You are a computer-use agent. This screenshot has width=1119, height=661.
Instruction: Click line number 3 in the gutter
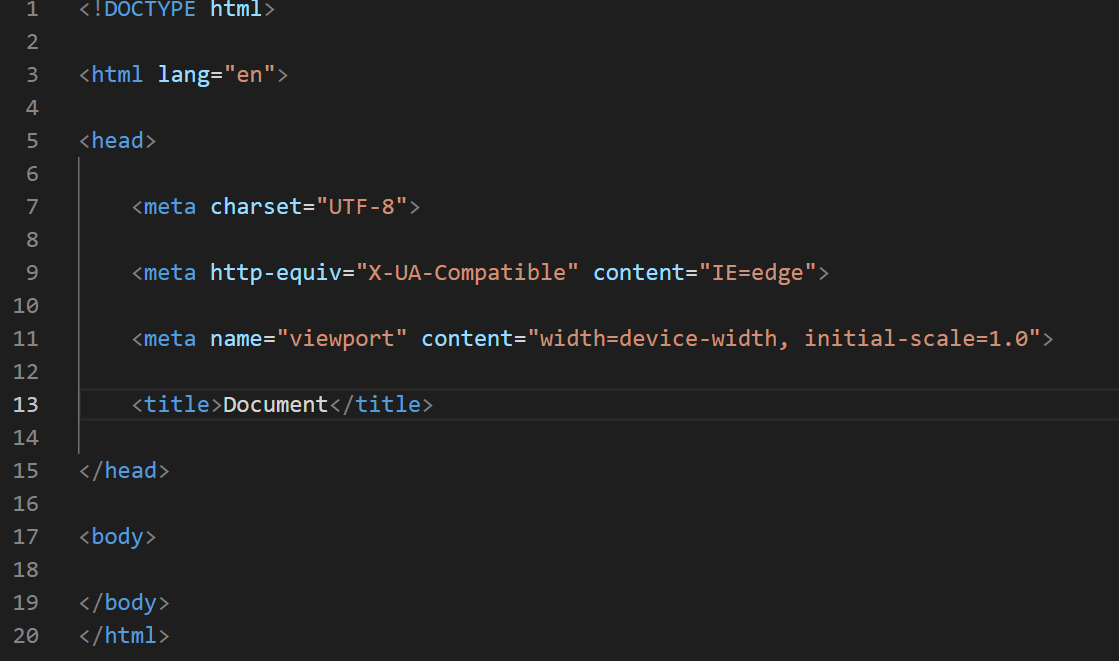pyautogui.click(x=32, y=75)
